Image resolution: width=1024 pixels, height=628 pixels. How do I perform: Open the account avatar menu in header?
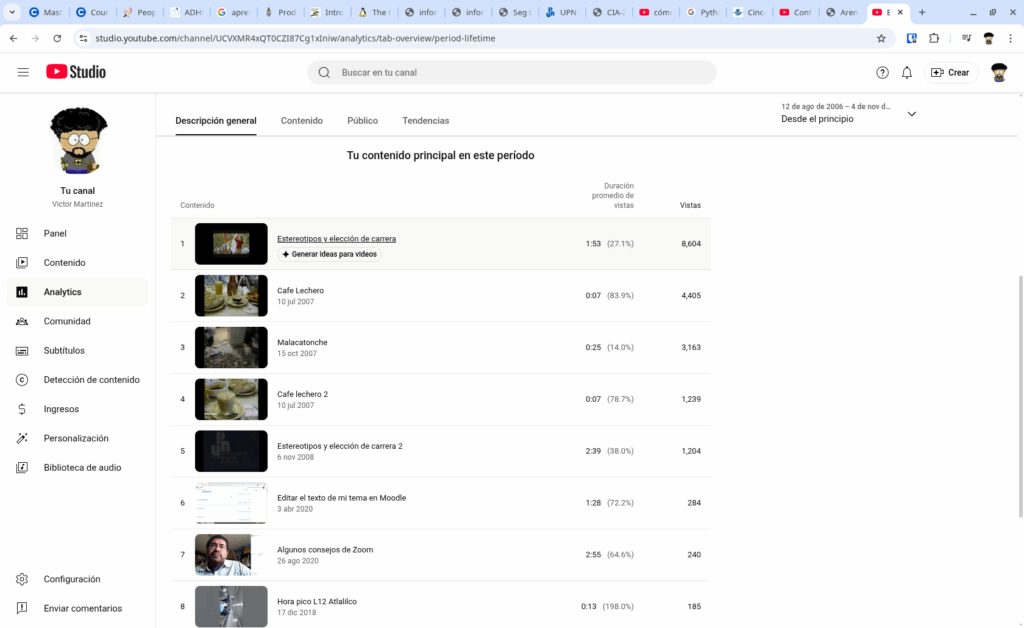998,72
